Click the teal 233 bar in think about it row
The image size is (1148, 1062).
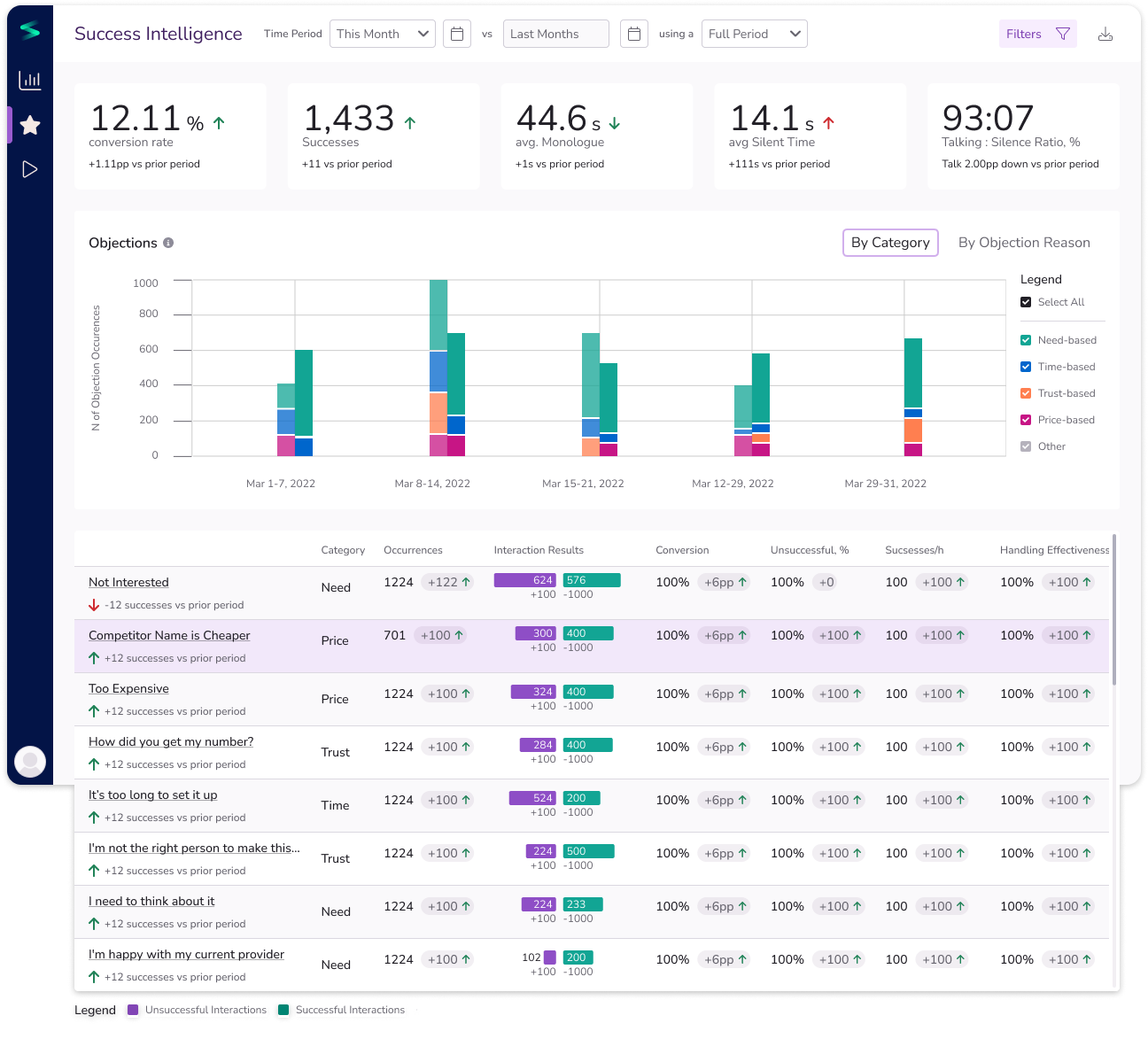[x=583, y=904]
